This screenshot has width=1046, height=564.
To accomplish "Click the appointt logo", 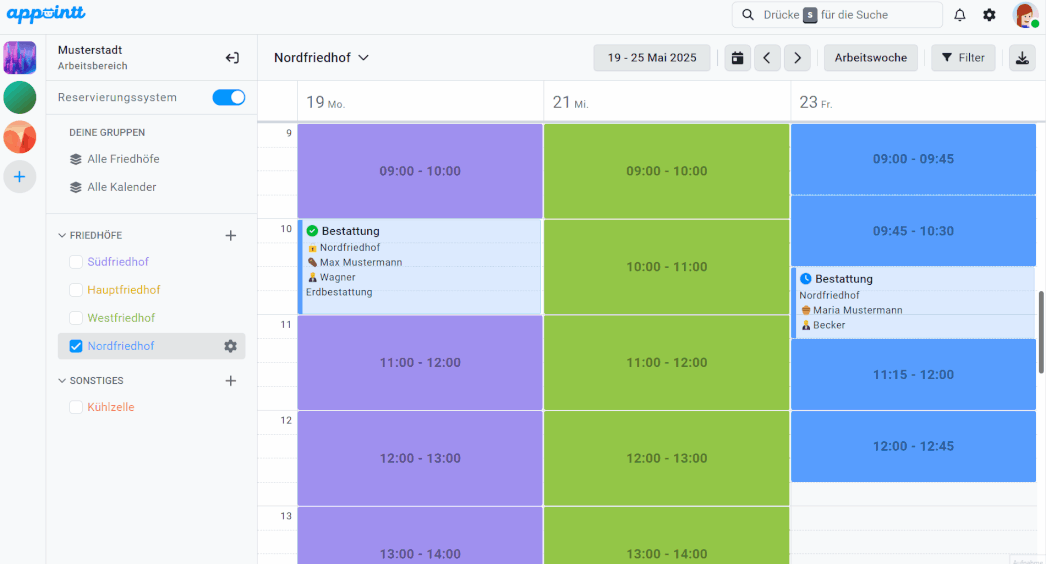I will (46, 14).
